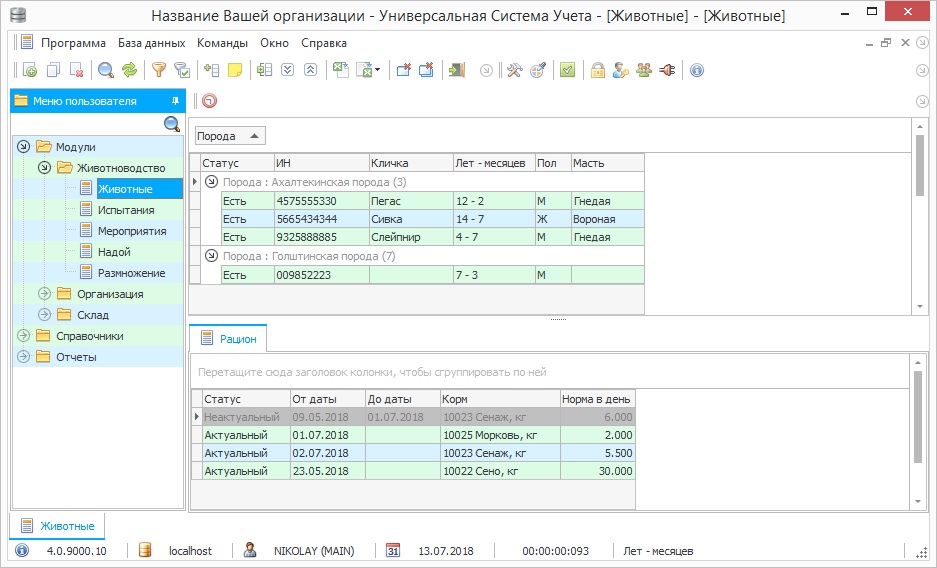Screen dimensions: 937x568
Task: Sort by the Корм column header
Action: pyautogui.click(x=500, y=399)
